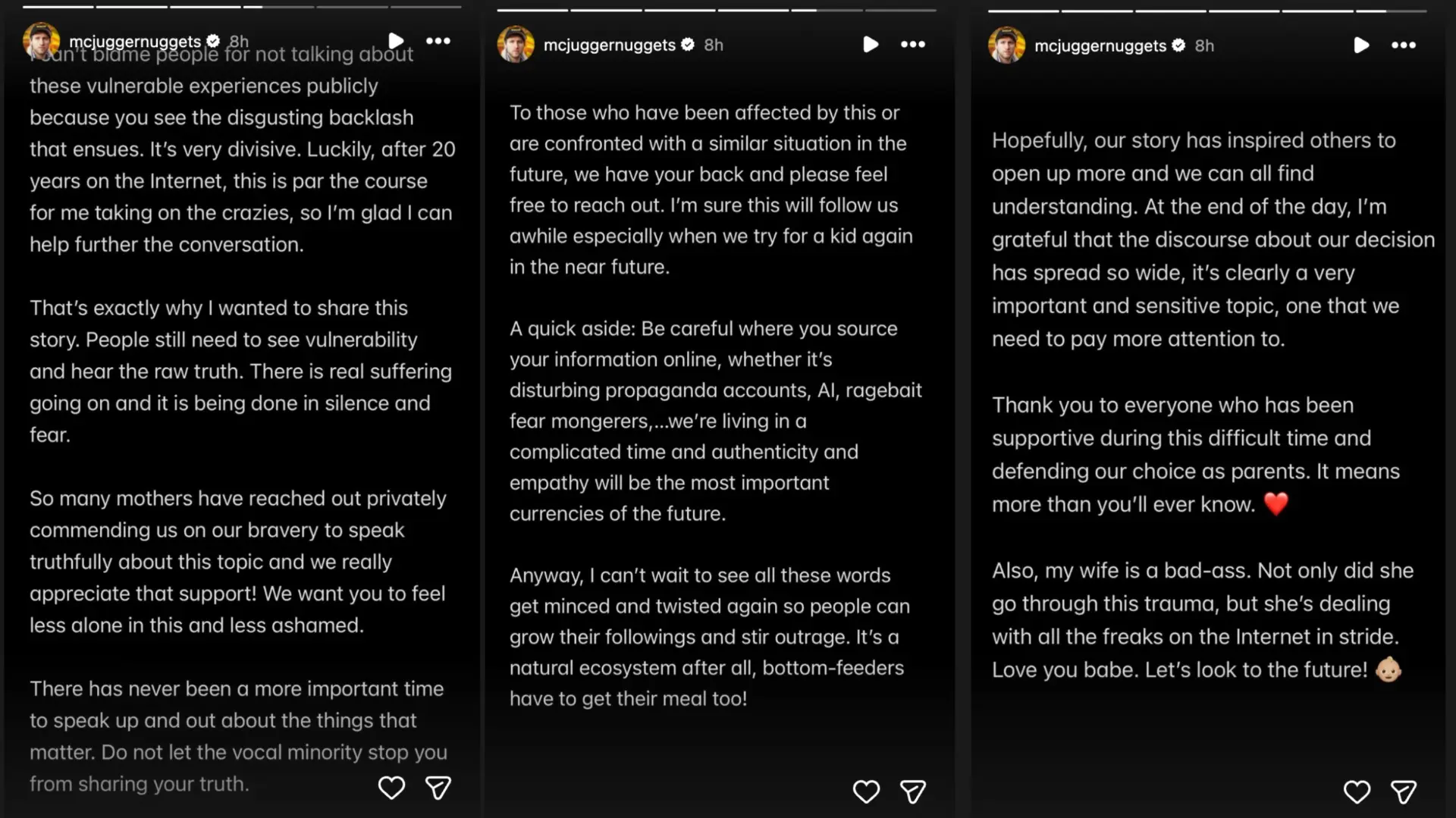Click the third story's profile avatar

pyautogui.click(x=1006, y=45)
